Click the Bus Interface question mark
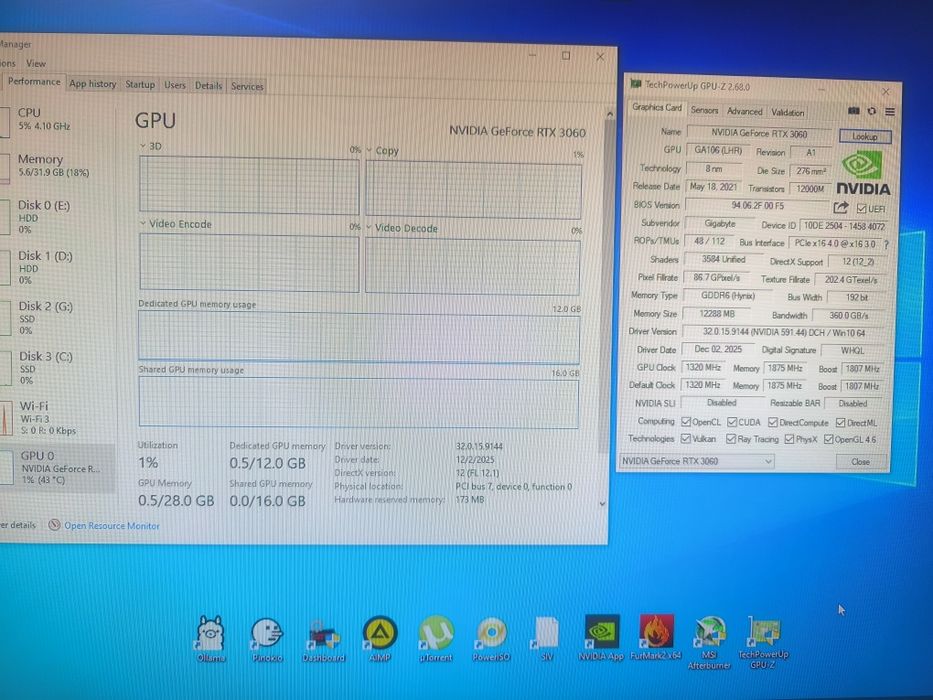This screenshot has width=933, height=700. coord(887,244)
